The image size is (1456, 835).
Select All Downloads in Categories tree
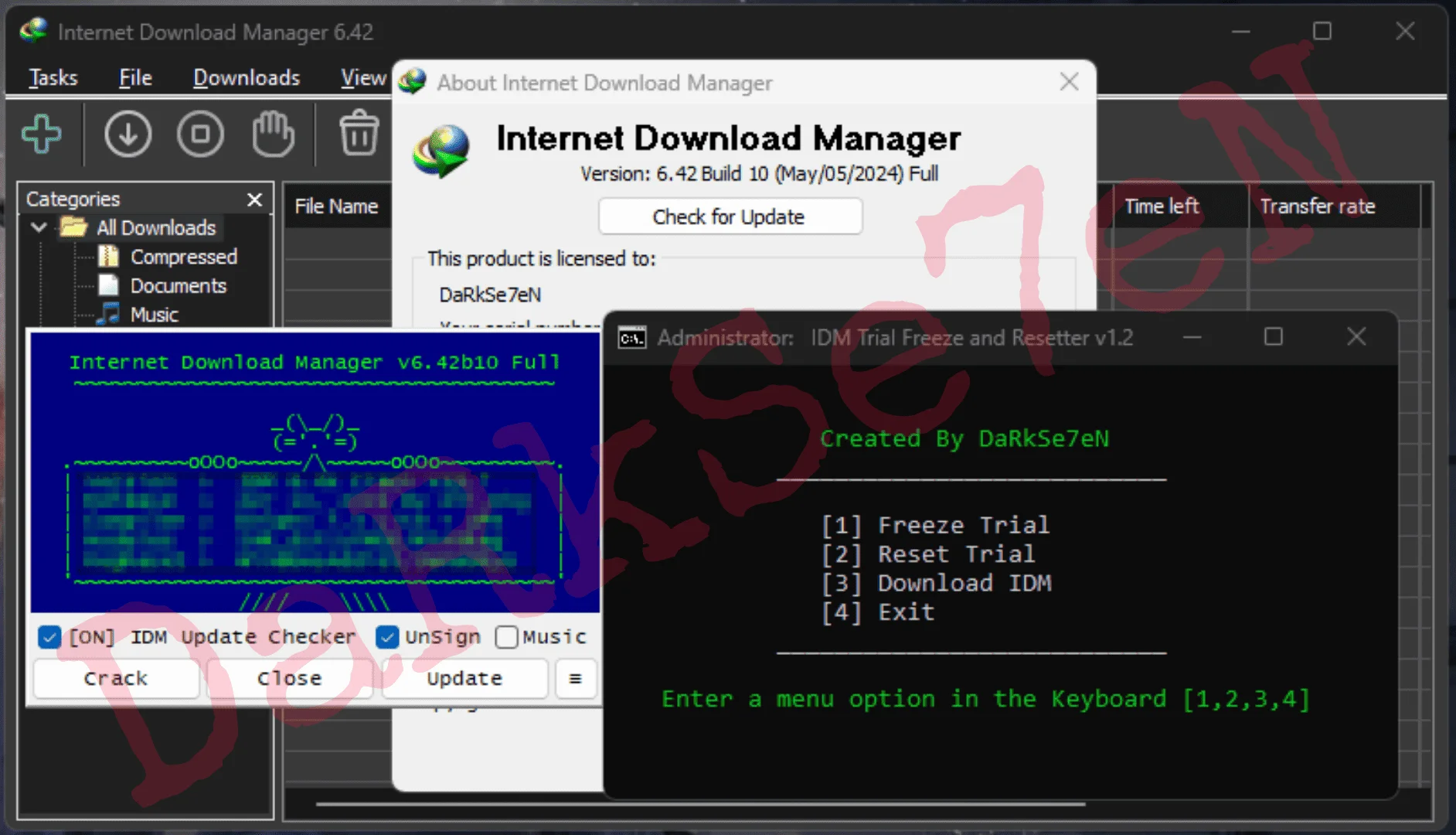coord(156,227)
